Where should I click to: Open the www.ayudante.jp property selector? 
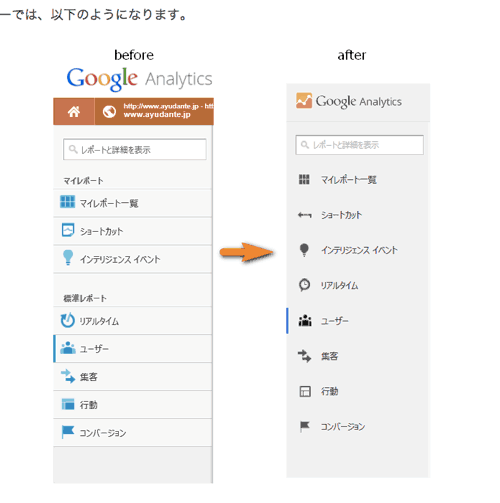(154, 111)
